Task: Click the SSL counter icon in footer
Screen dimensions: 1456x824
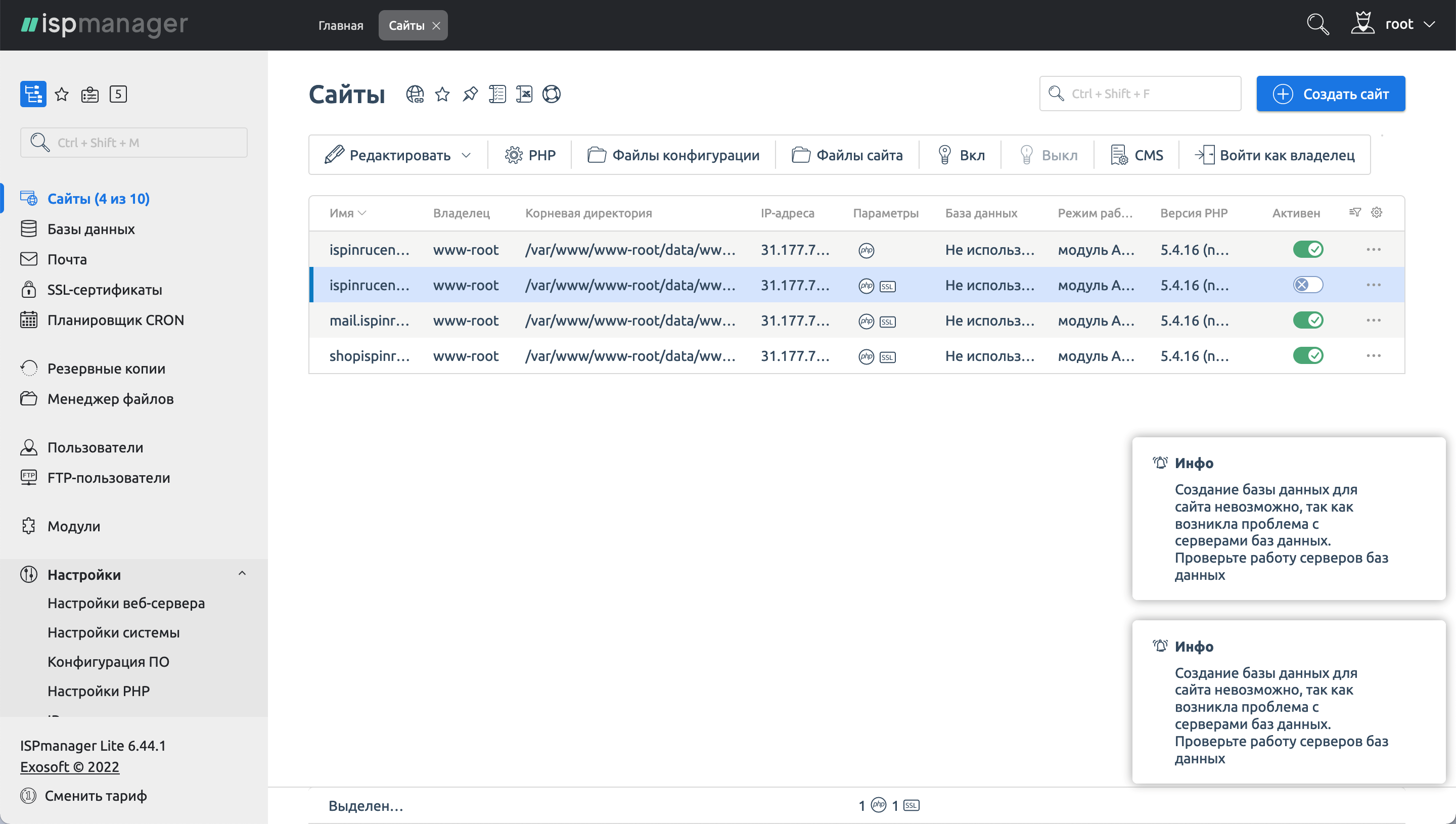Action: (x=911, y=805)
